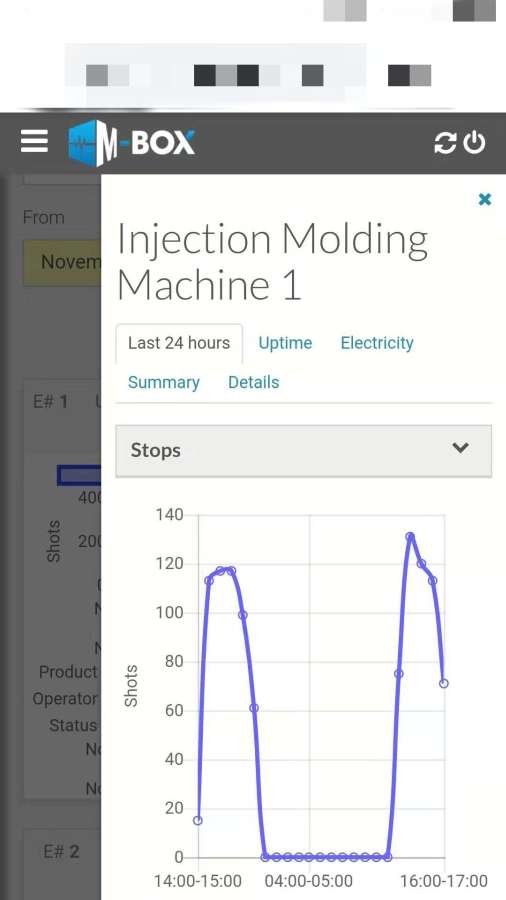This screenshot has height=900, width=506.
Task: Select the E# 2 machine card
Action: pos(63,863)
